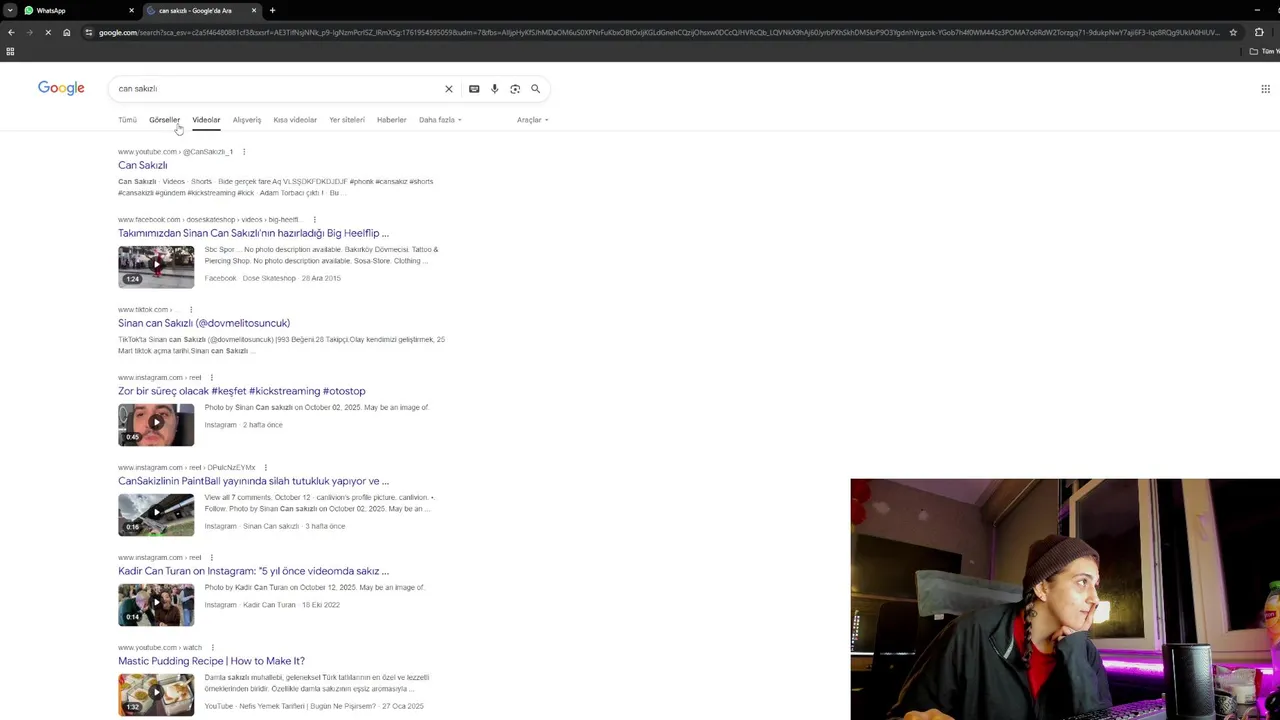This screenshot has height=720, width=1280.
Task: Search by image with Lens icon
Action: 515,89
